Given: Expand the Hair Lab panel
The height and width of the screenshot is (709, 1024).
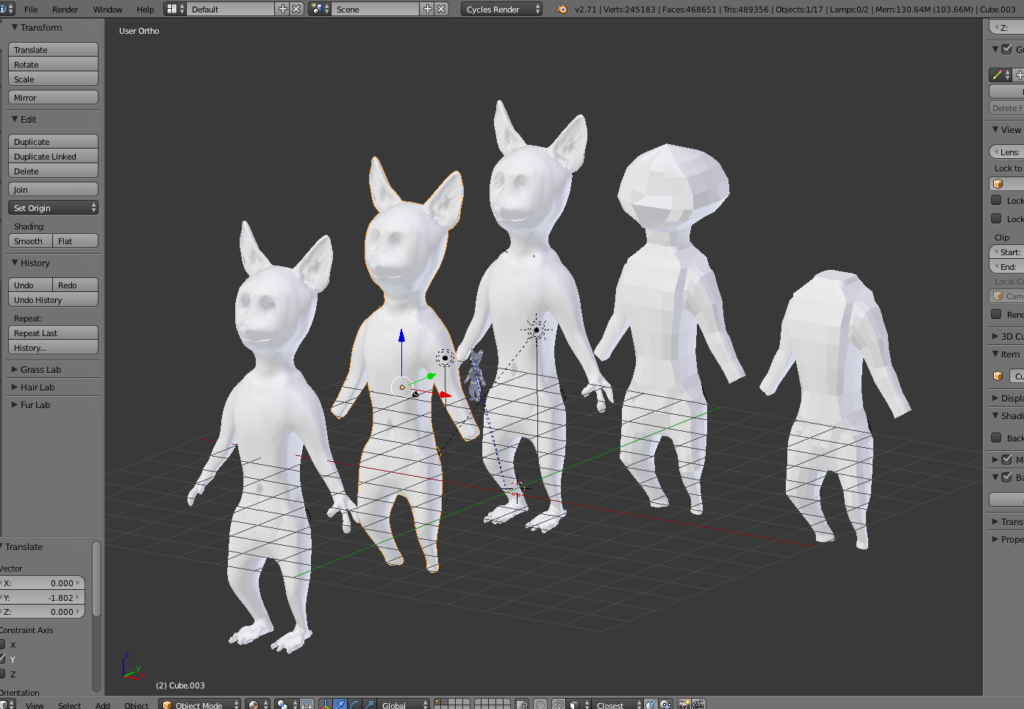Looking at the screenshot, I should [14, 387].
